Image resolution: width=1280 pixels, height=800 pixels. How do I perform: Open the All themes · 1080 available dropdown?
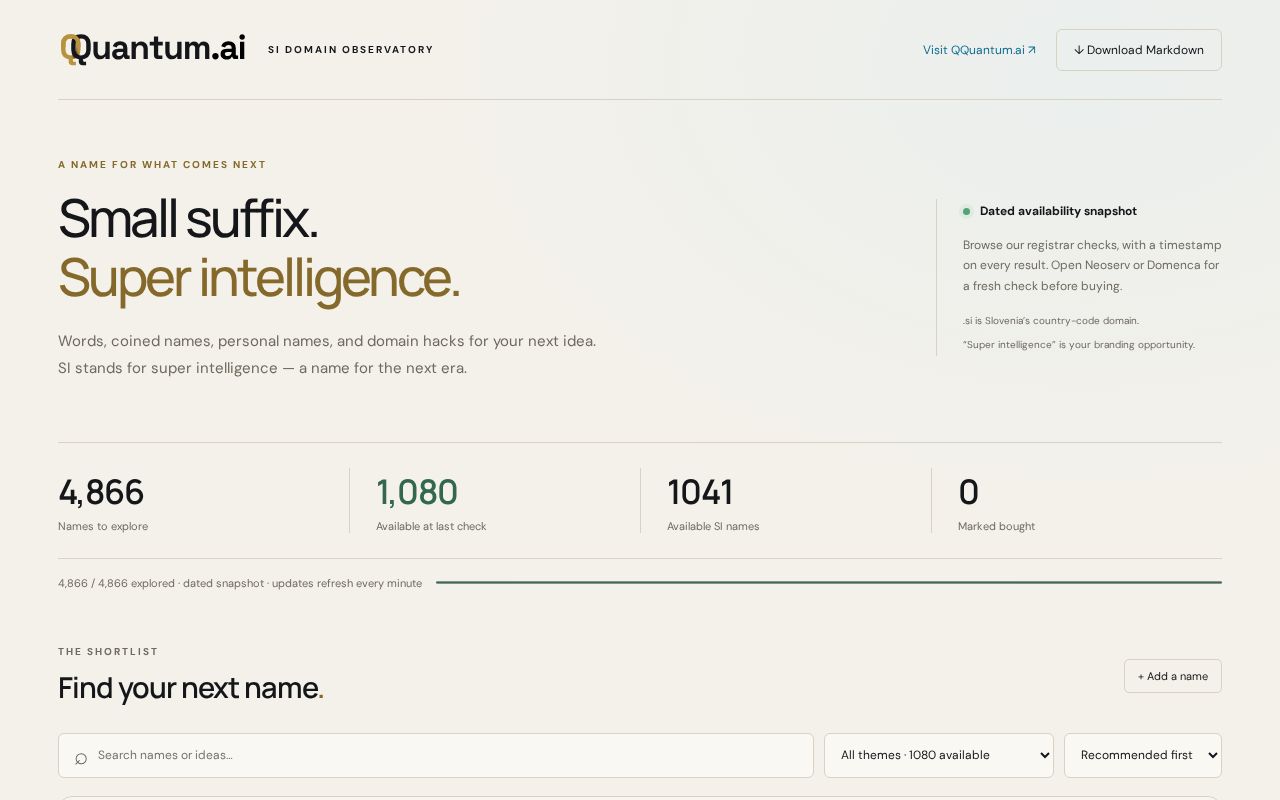pos(938,755)
